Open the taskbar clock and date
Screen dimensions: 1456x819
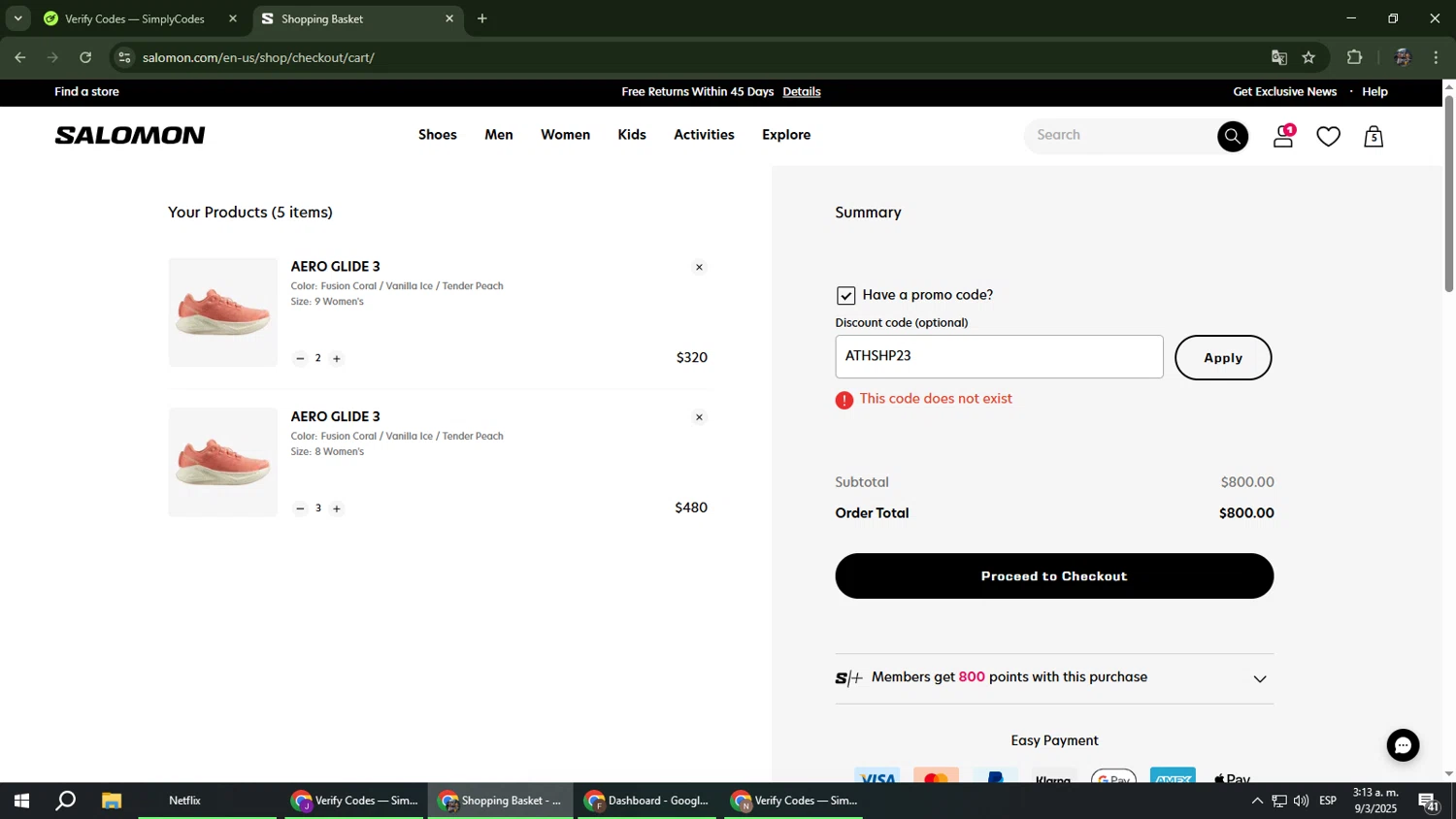[x=1376, y=801]
